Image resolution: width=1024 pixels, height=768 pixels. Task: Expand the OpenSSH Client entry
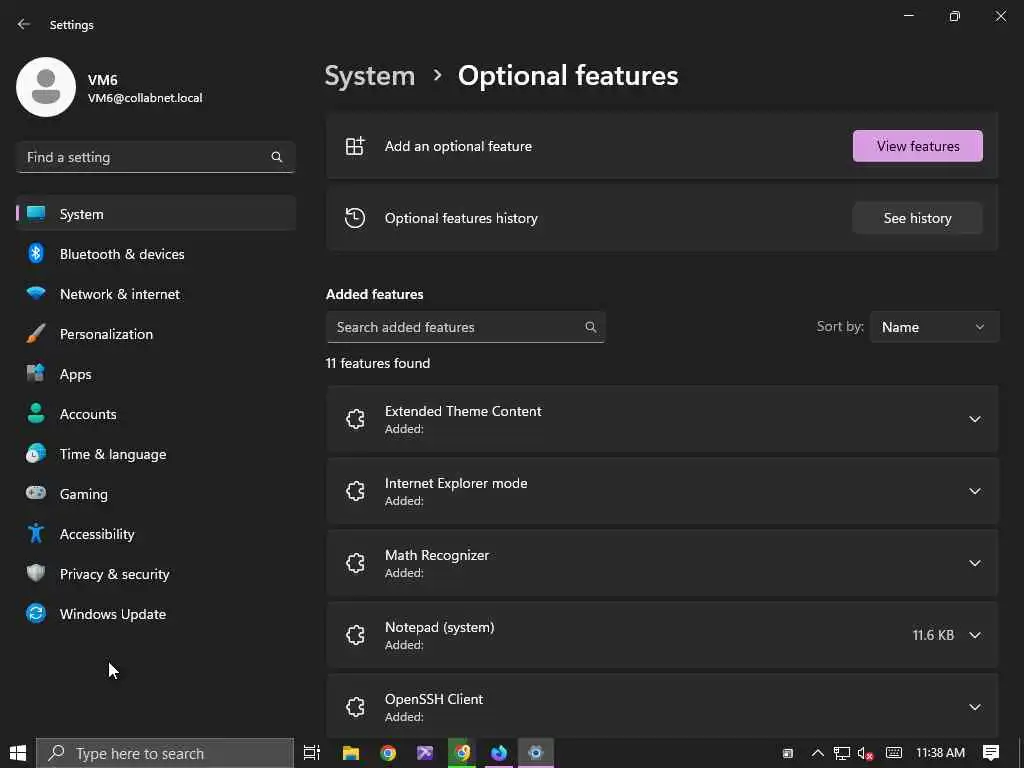[974, 706]
